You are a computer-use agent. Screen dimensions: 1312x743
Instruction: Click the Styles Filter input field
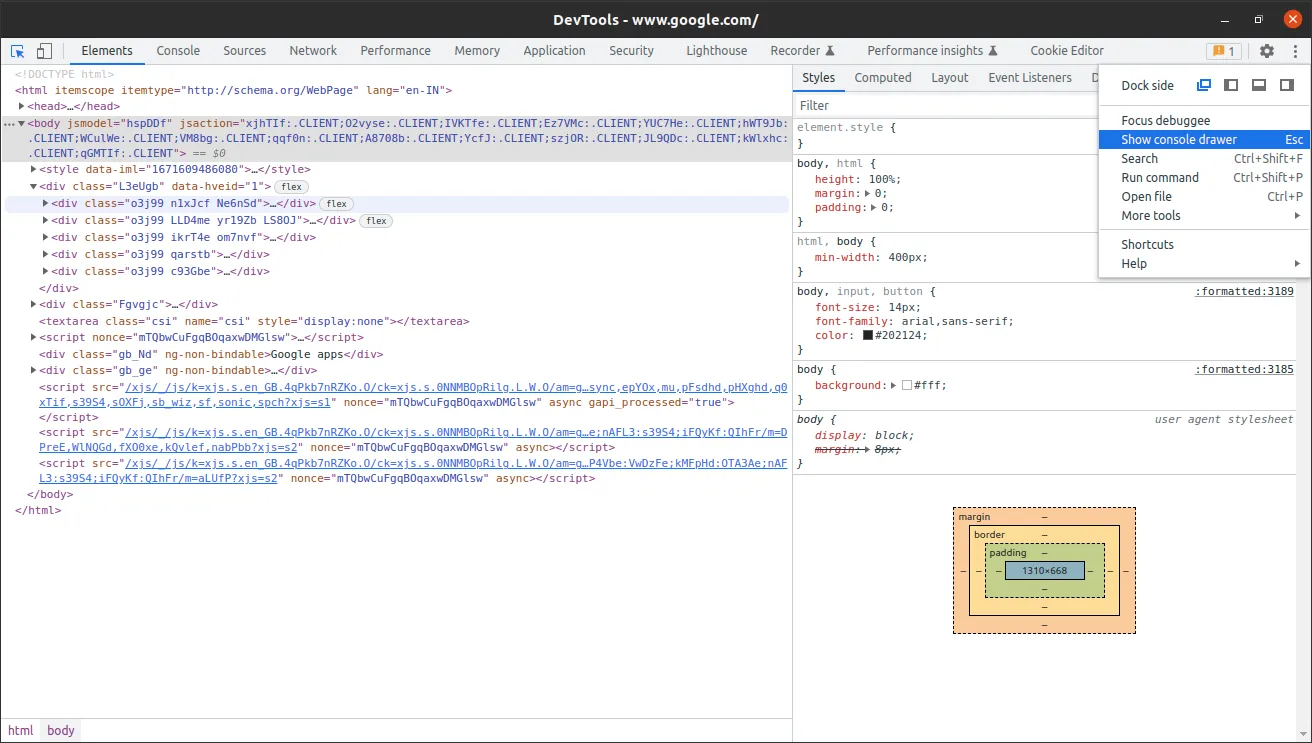(x=945, y=106)
